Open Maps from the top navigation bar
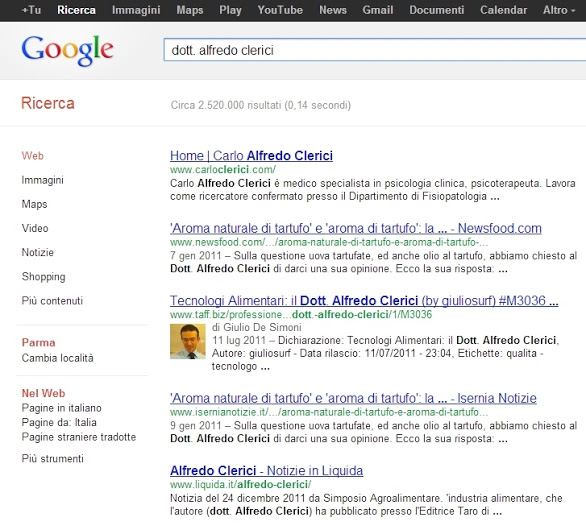 190,10
